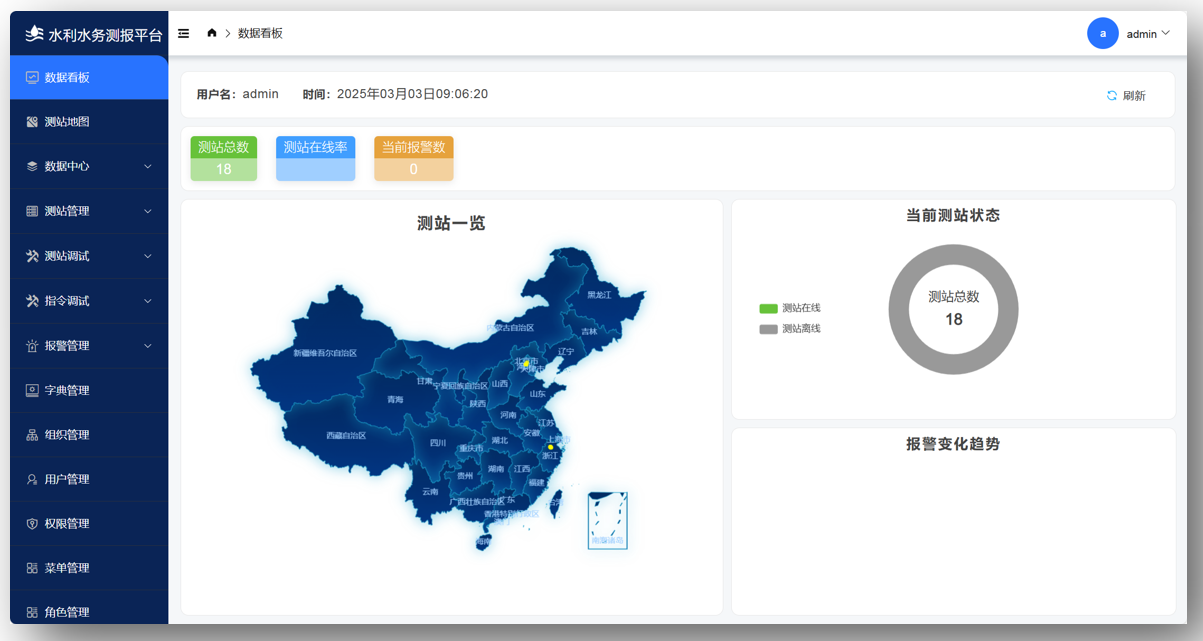Image resolution: width=1203 pixels, height=641 pixels.
Task: Toggle the hamburger sidebar collapse icon
Action: 184,33
